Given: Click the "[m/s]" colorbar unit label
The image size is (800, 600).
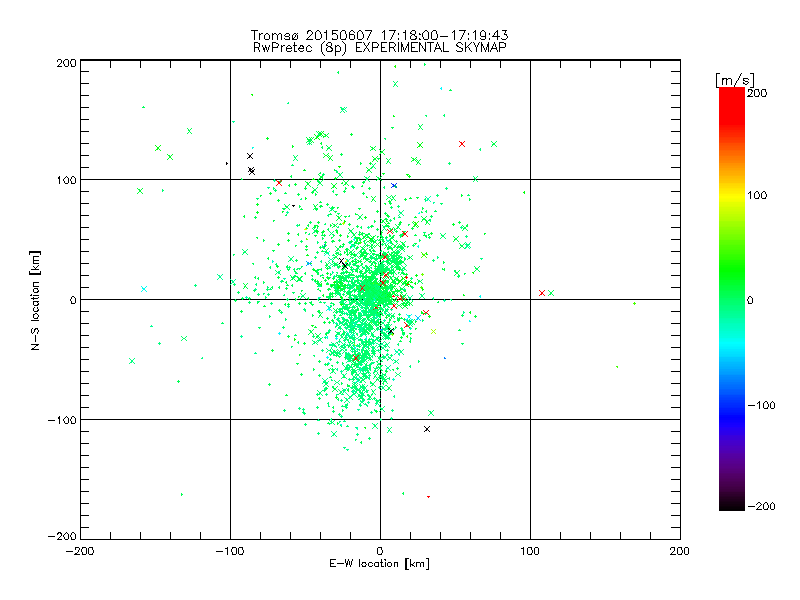Looking at the screenshot, I should pyautogui.click(x=734, y=81).
